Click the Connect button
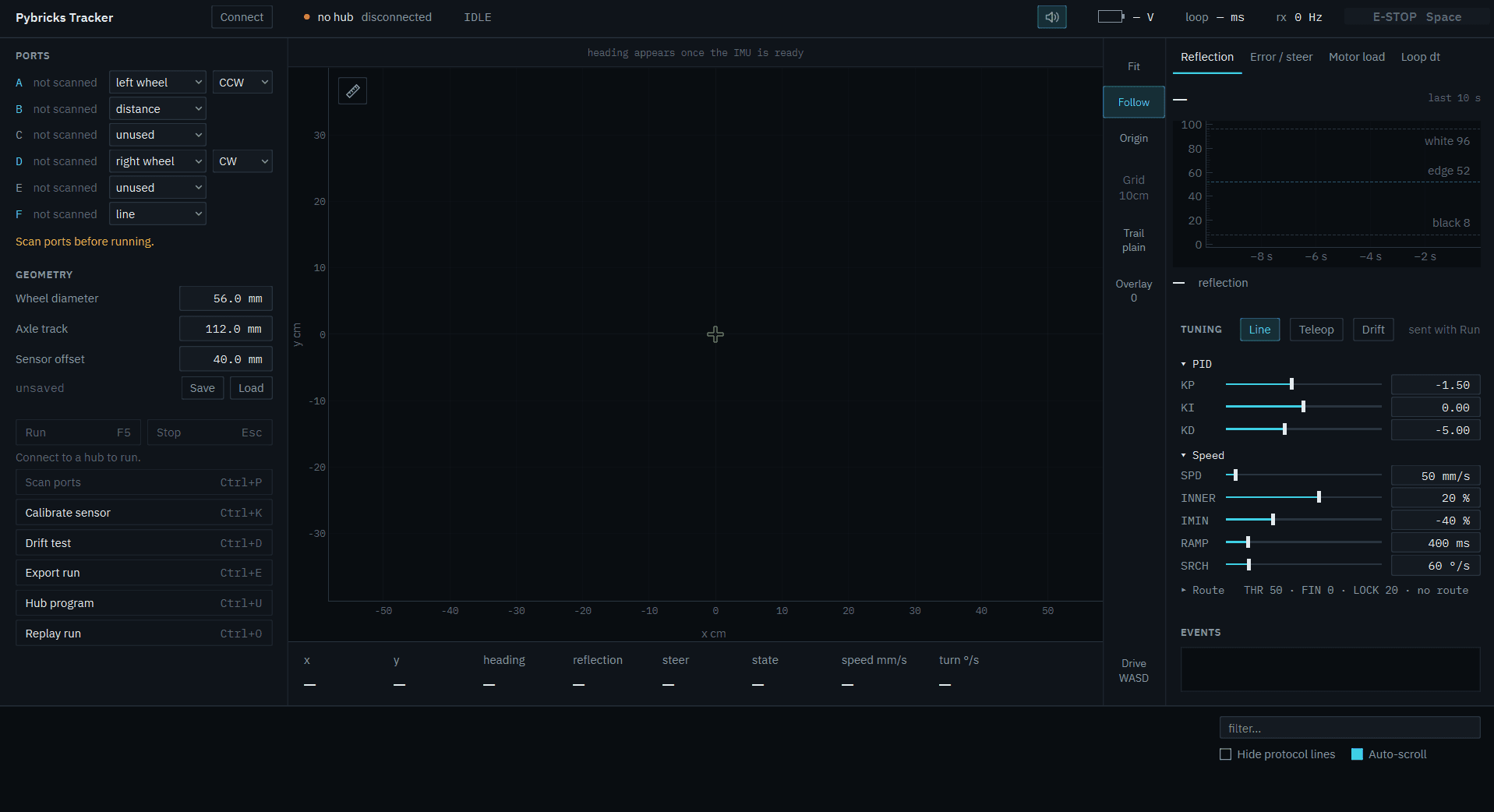Screen dimensions: 1494x812 pos(242,17)
